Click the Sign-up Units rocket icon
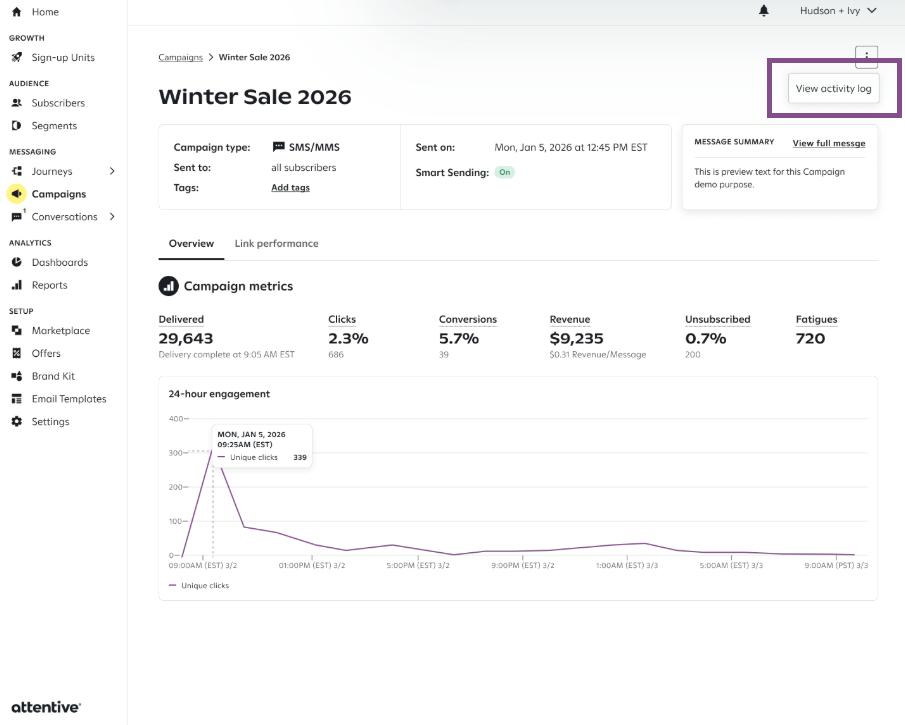This screenshot has width=905, height=725. (x=16, y=58)
